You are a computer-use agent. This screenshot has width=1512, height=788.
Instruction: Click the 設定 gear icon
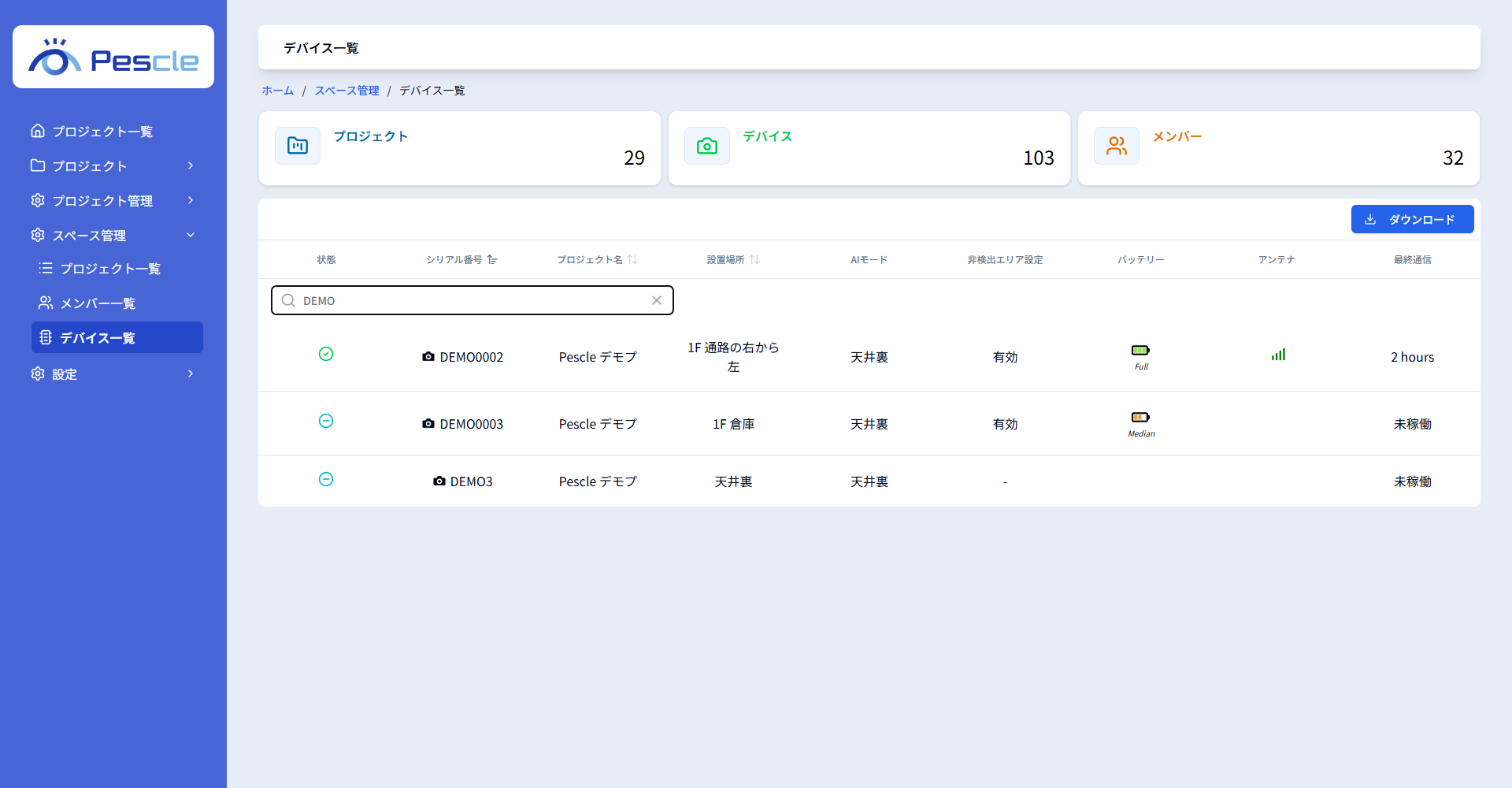point(38,374)
